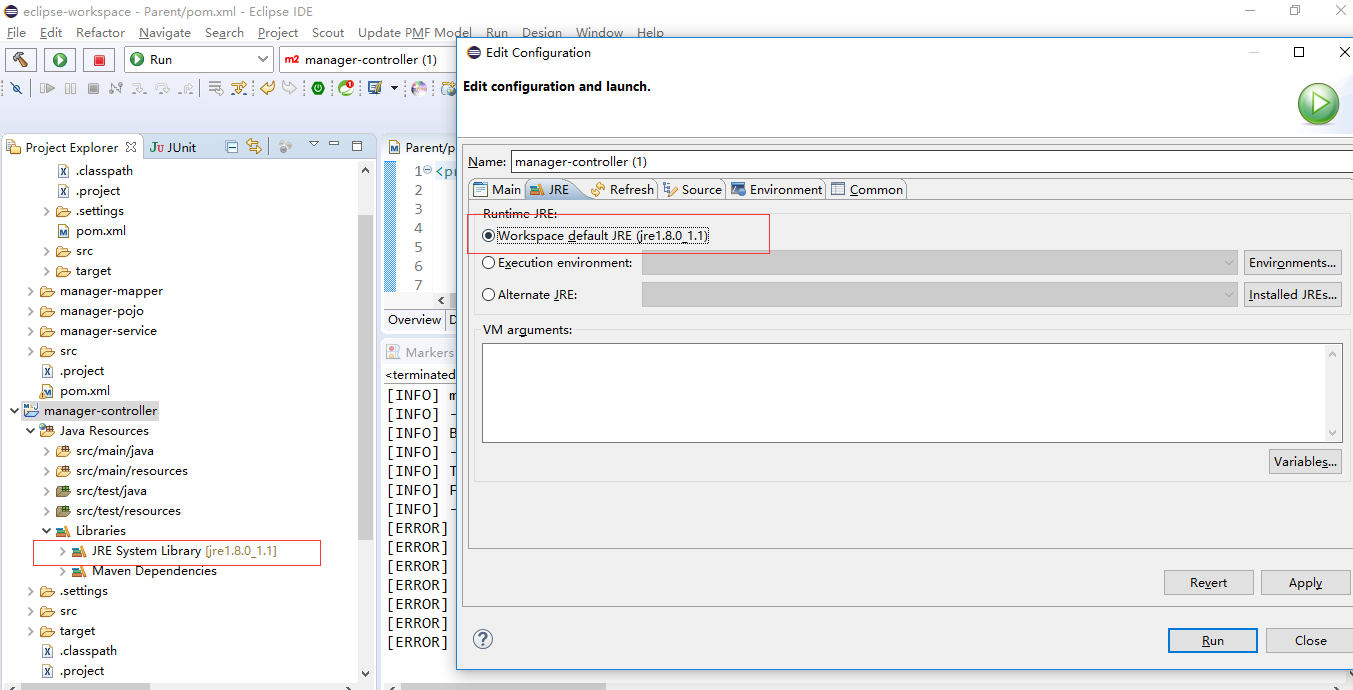Expand the manager-service folder
This screenshot has height=690, width=1353.
tap(30, 331)
